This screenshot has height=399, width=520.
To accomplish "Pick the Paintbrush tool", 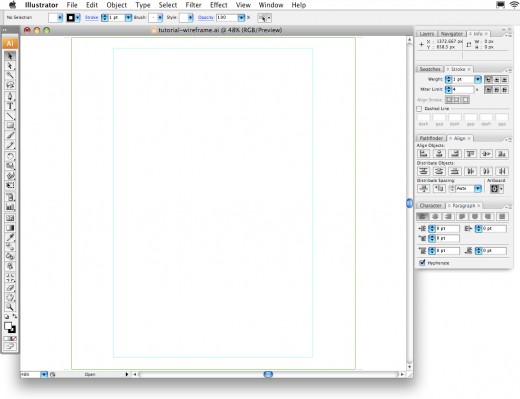I will click(x=10, y=135).
